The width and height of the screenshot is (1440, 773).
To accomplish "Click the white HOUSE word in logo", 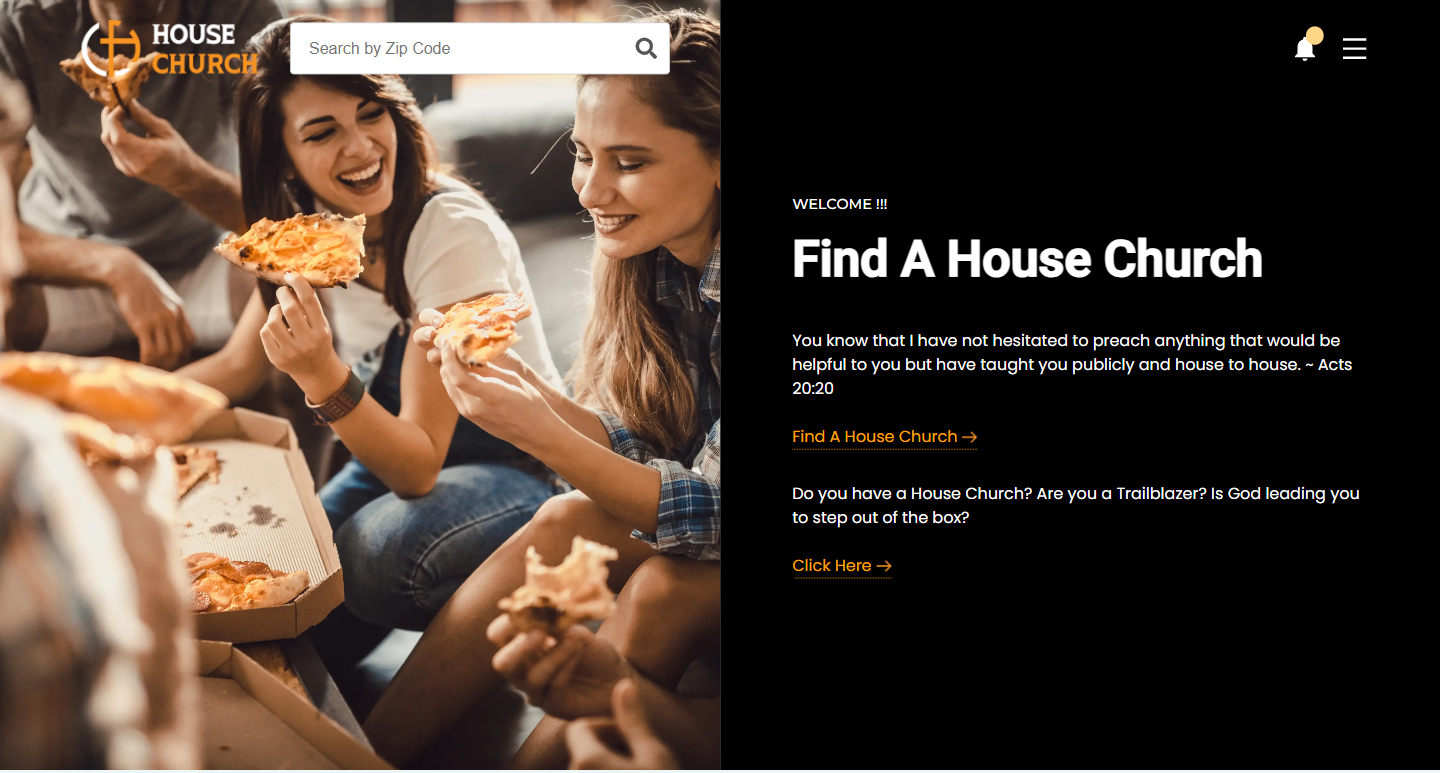I will pos(194,35).
